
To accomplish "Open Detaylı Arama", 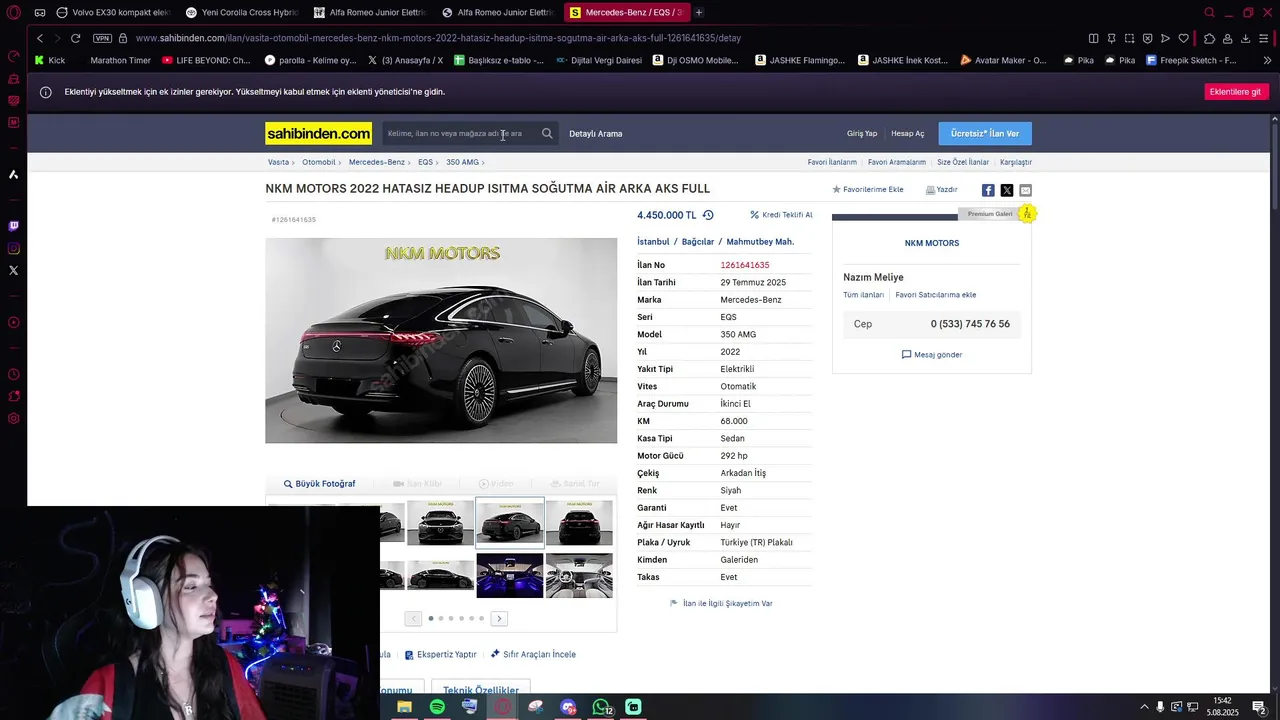I will click(596, 133).
